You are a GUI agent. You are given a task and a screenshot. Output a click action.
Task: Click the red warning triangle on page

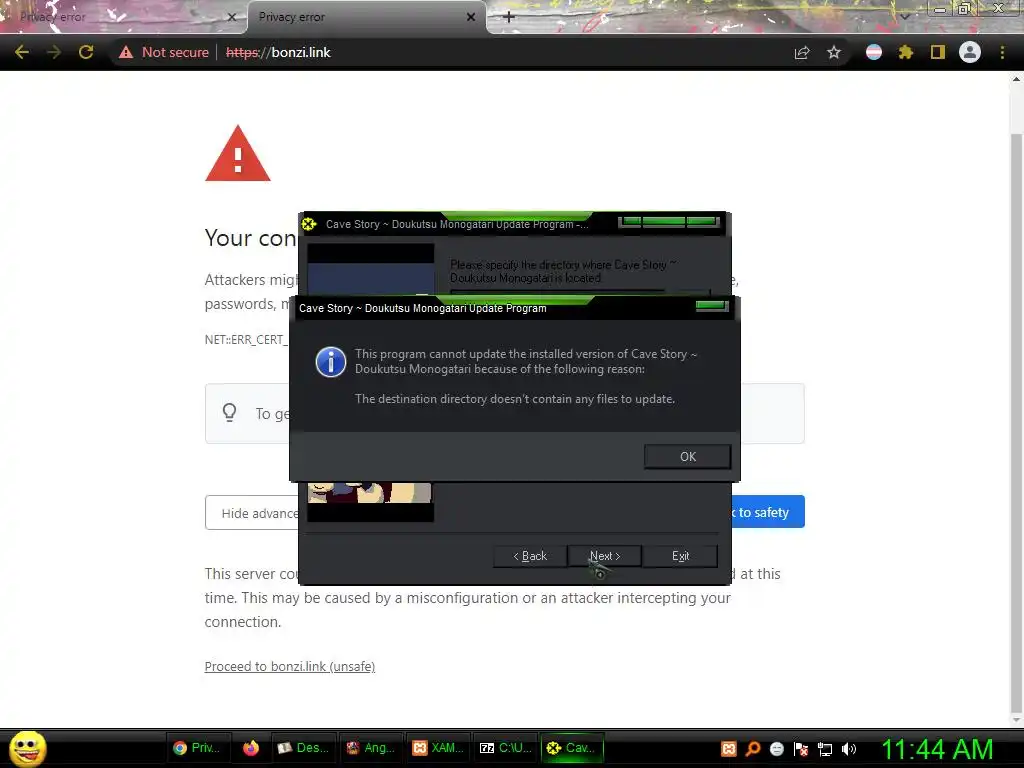click(238, 153)
